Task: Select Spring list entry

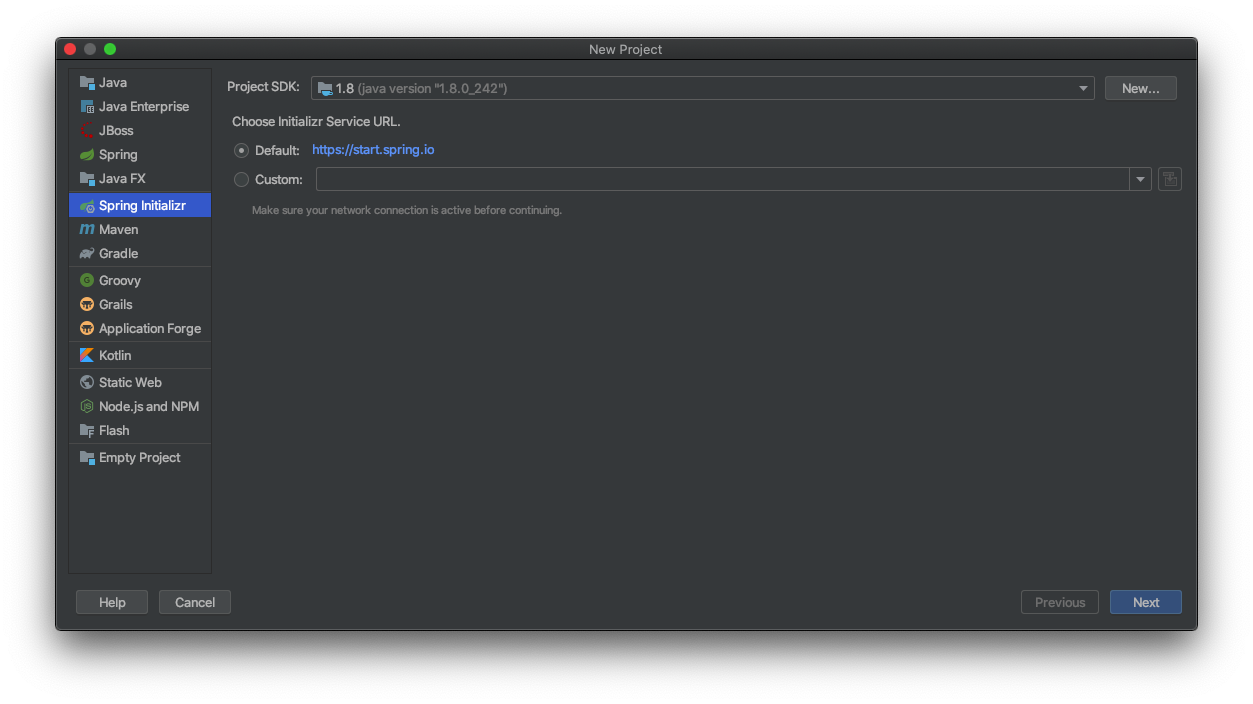Action: click(140, 154)
